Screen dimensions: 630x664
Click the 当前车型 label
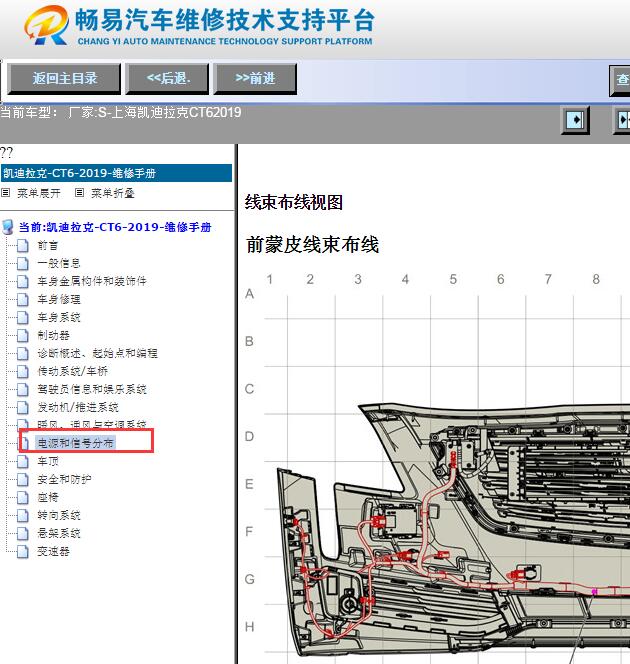pos(29,113)
